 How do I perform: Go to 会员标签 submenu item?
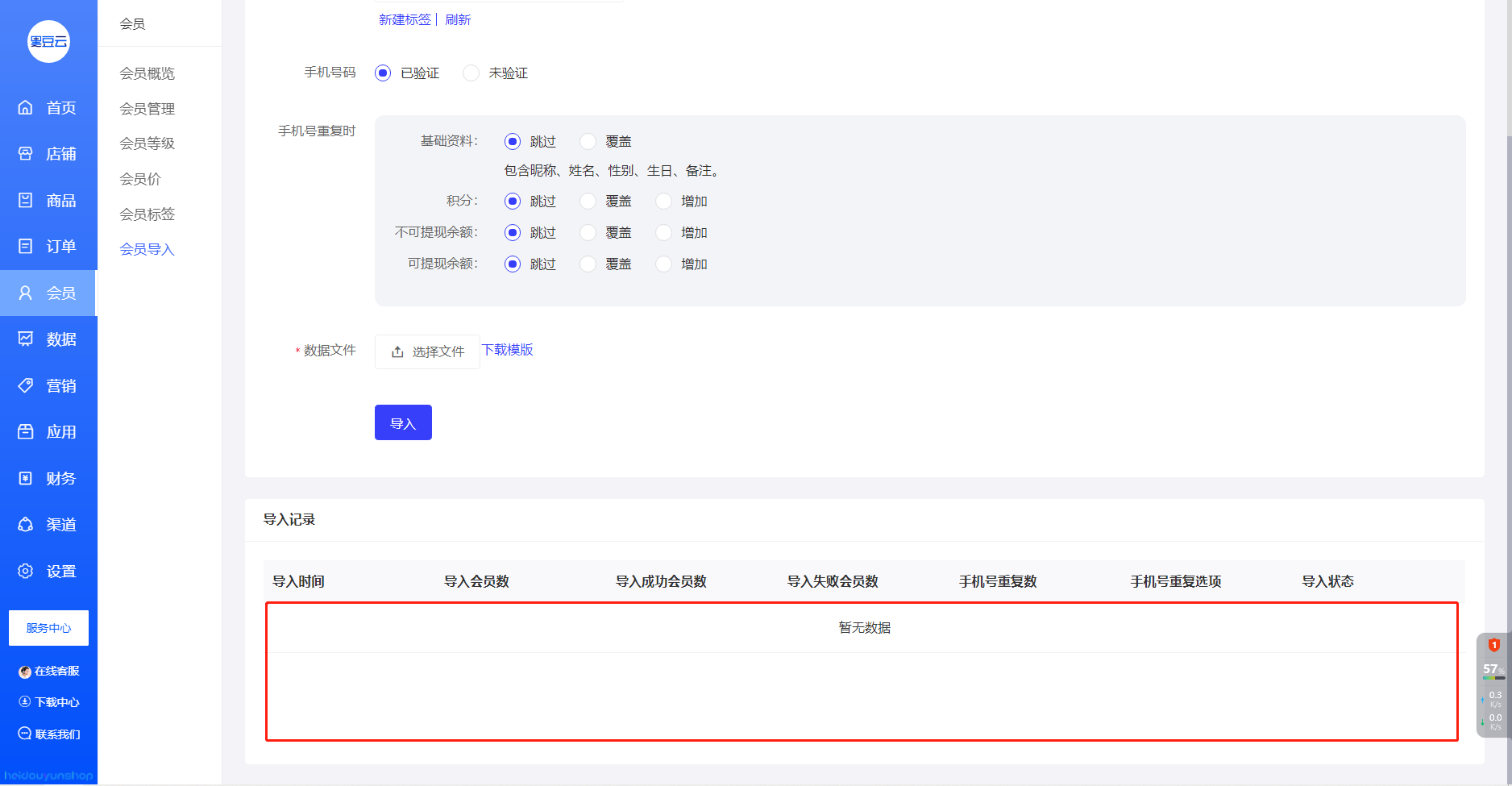point(147,214)
